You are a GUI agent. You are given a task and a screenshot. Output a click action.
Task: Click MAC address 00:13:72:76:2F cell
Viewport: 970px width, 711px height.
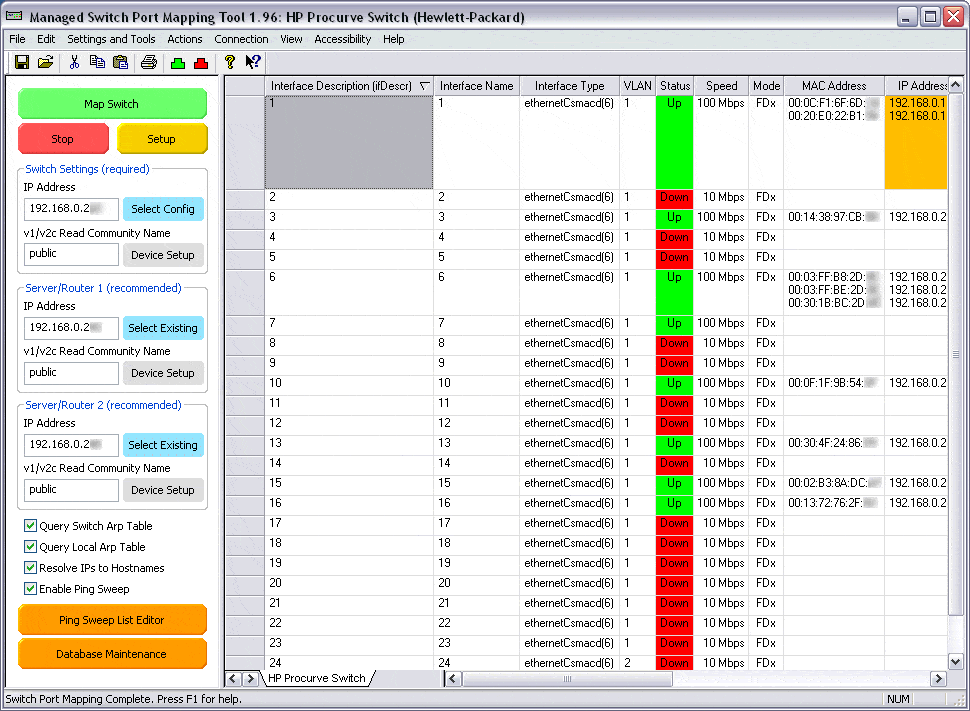pyautogui.click(x=834, y=503)
